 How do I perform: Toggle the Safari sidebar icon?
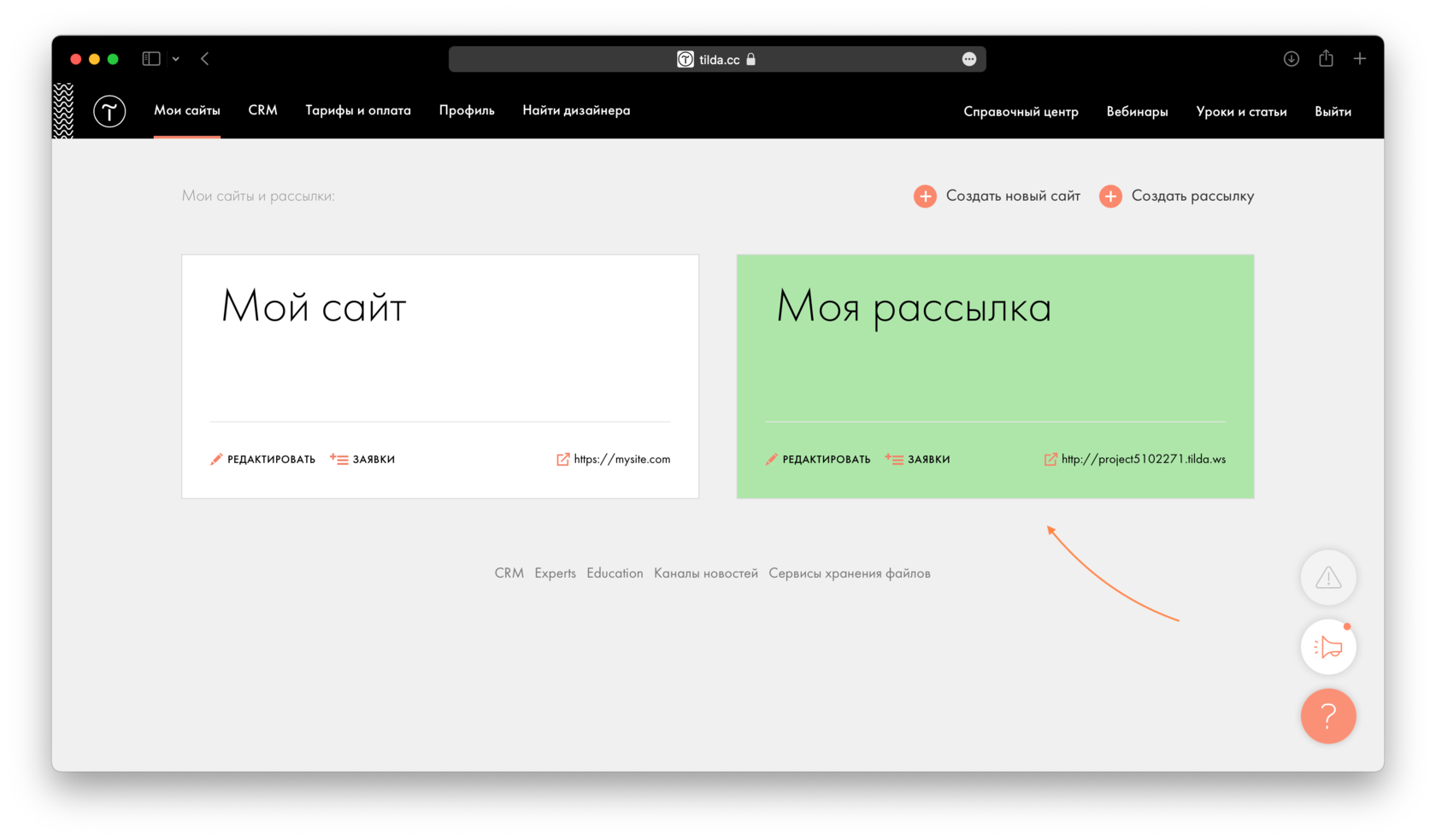[x=151, y=59]
